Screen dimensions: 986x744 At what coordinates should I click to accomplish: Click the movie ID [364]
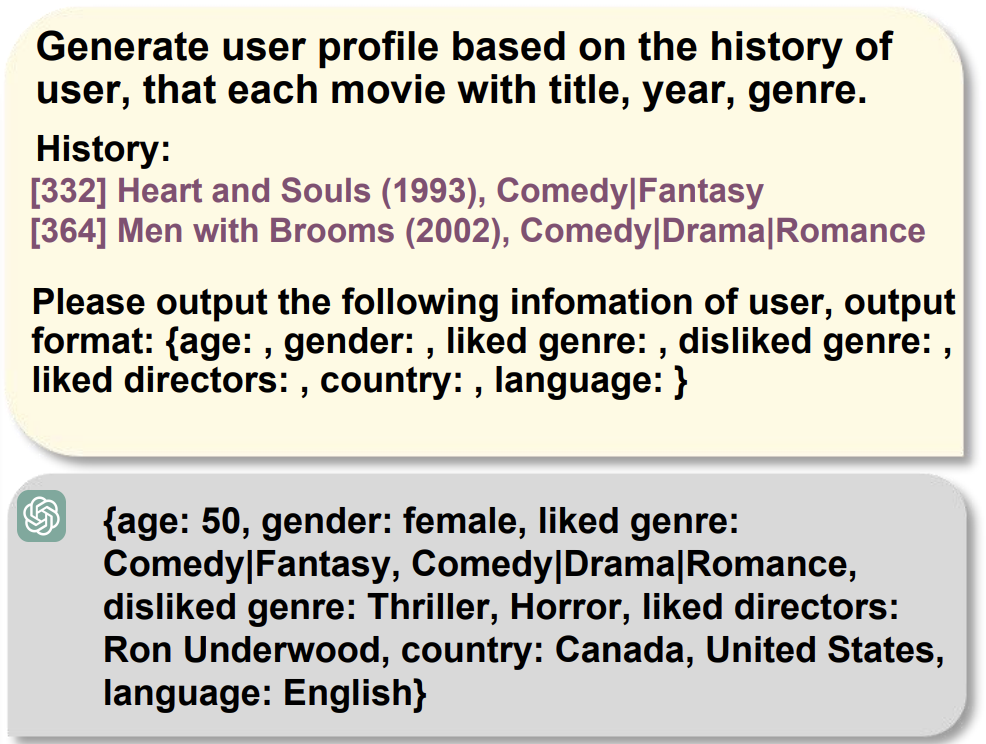click(x=69, y=231)
